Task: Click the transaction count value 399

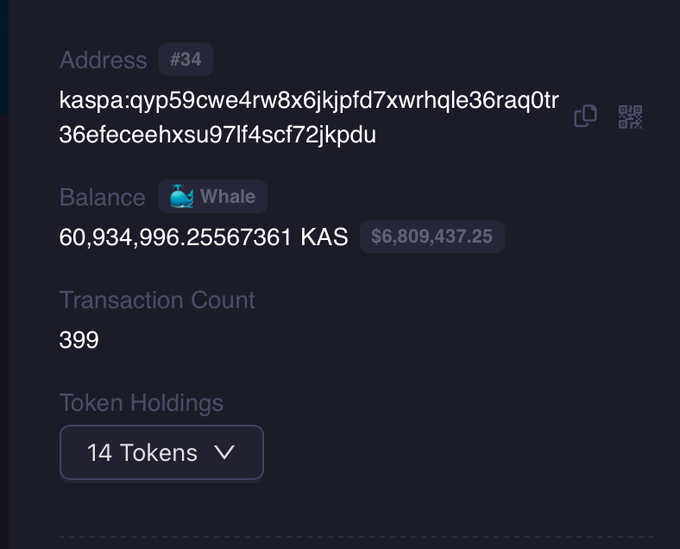Action: (x=79, y=340)
